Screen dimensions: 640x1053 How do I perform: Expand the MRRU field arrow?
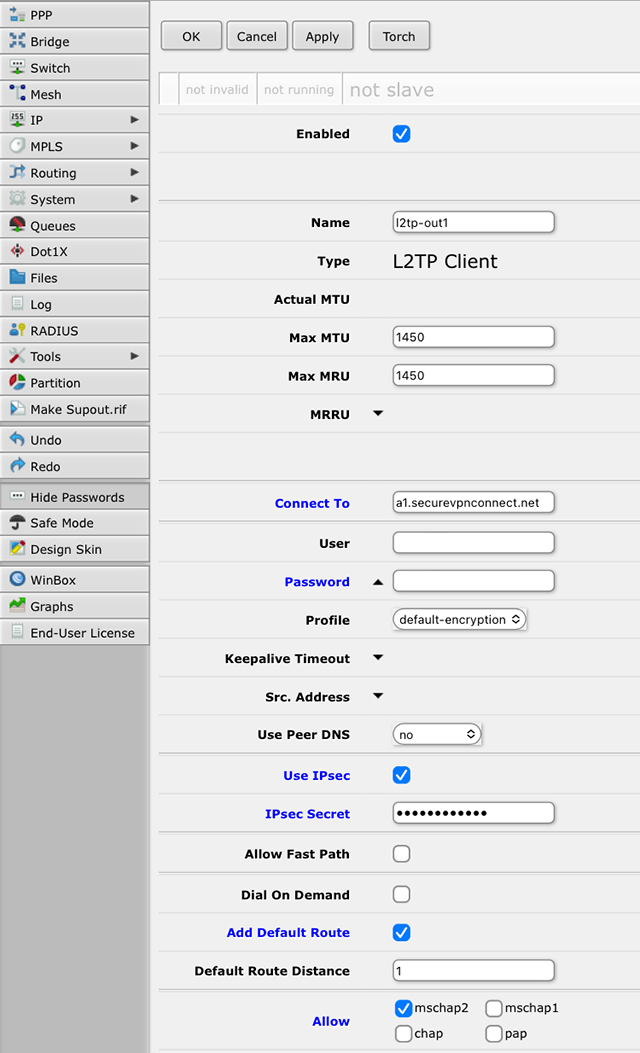[x=378, y=414]
